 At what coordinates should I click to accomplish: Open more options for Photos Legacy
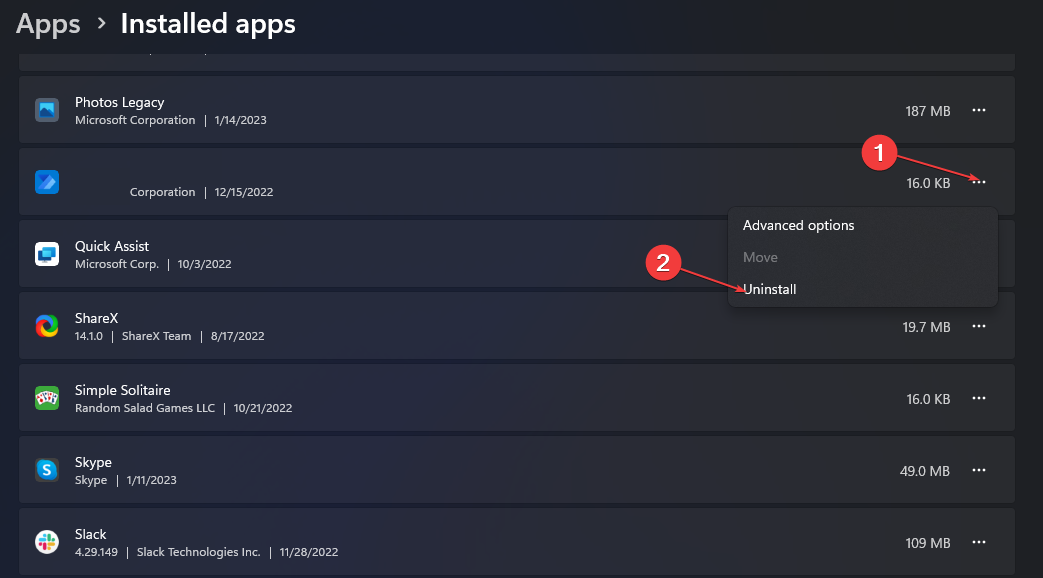[x=978, y=110]
